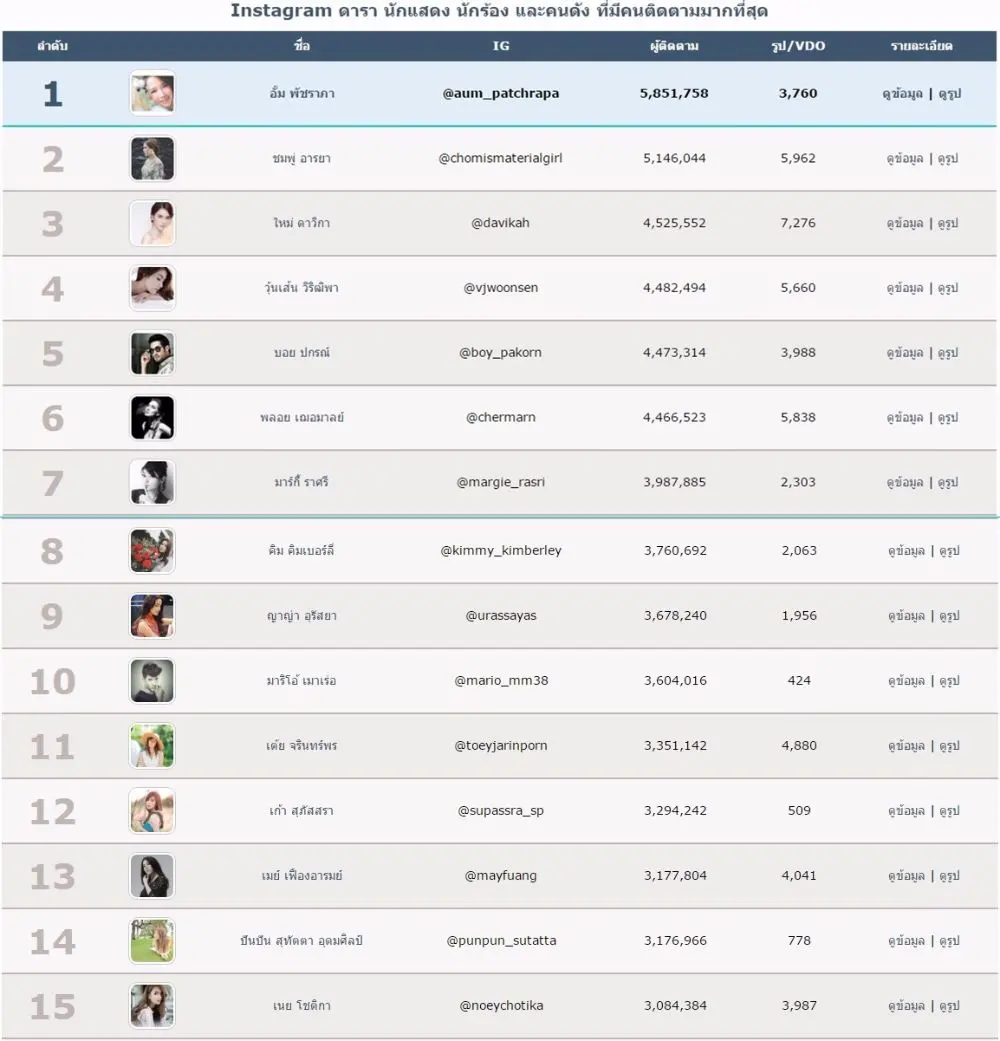Viewport: 1000px width, 1041px height.
Task: Open the profile picture next to @davikah
Action: (x=152, y=223)
